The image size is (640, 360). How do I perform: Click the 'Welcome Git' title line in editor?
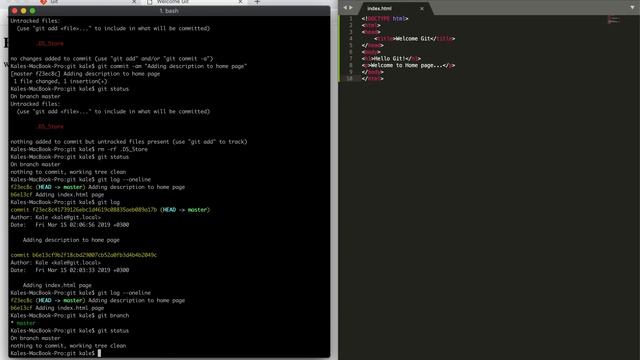[x=415, y=38]
